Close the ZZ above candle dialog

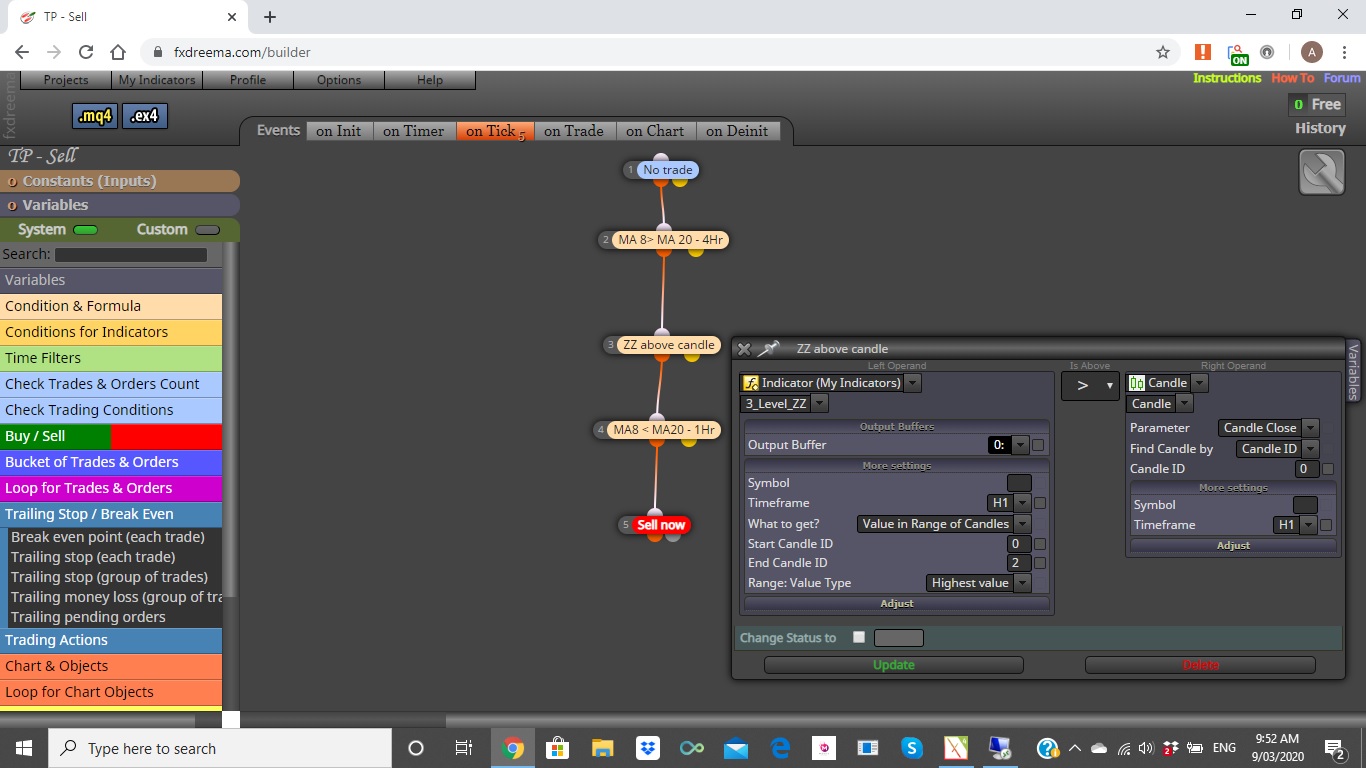pos(744,349)
